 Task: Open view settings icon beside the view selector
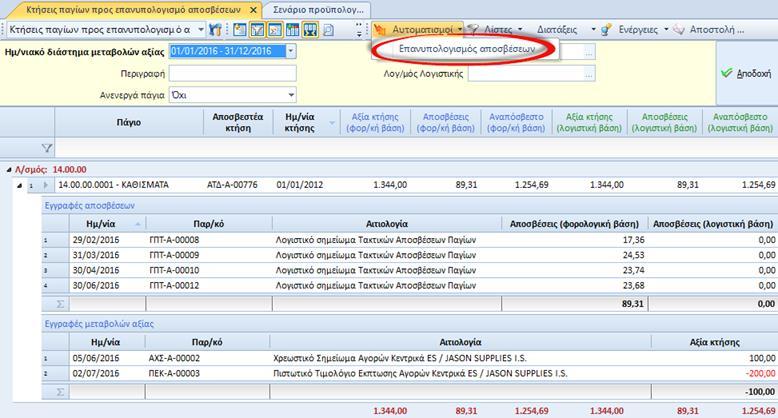point(215,29)
